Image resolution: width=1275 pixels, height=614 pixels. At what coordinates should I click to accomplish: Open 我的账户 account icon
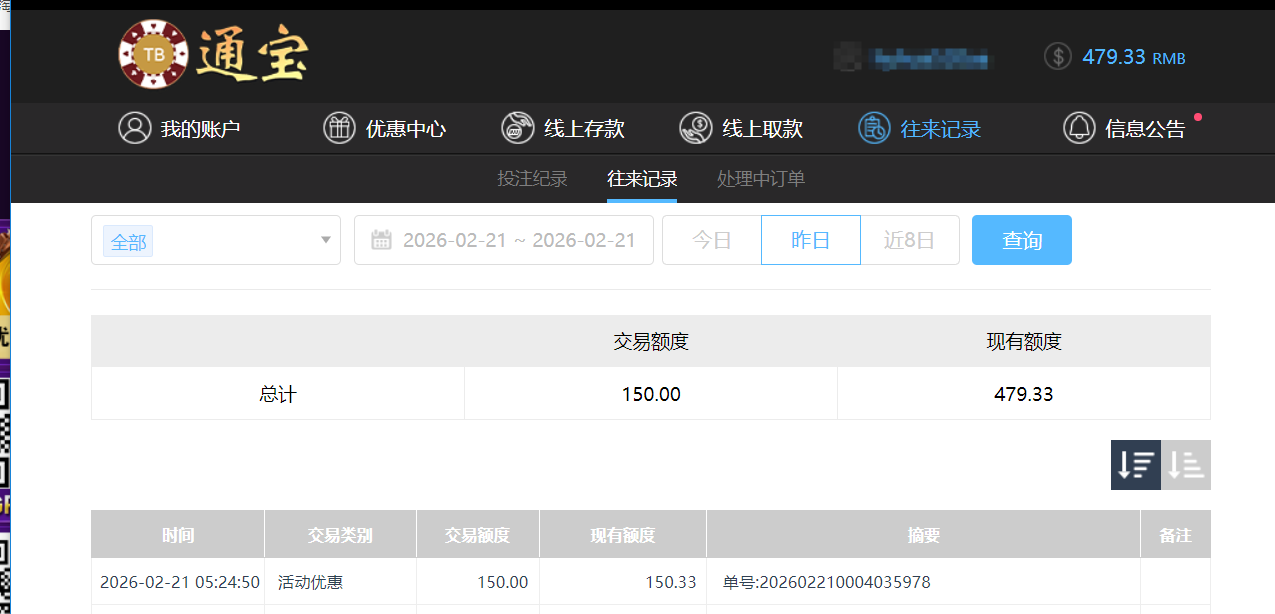point(135,128)
